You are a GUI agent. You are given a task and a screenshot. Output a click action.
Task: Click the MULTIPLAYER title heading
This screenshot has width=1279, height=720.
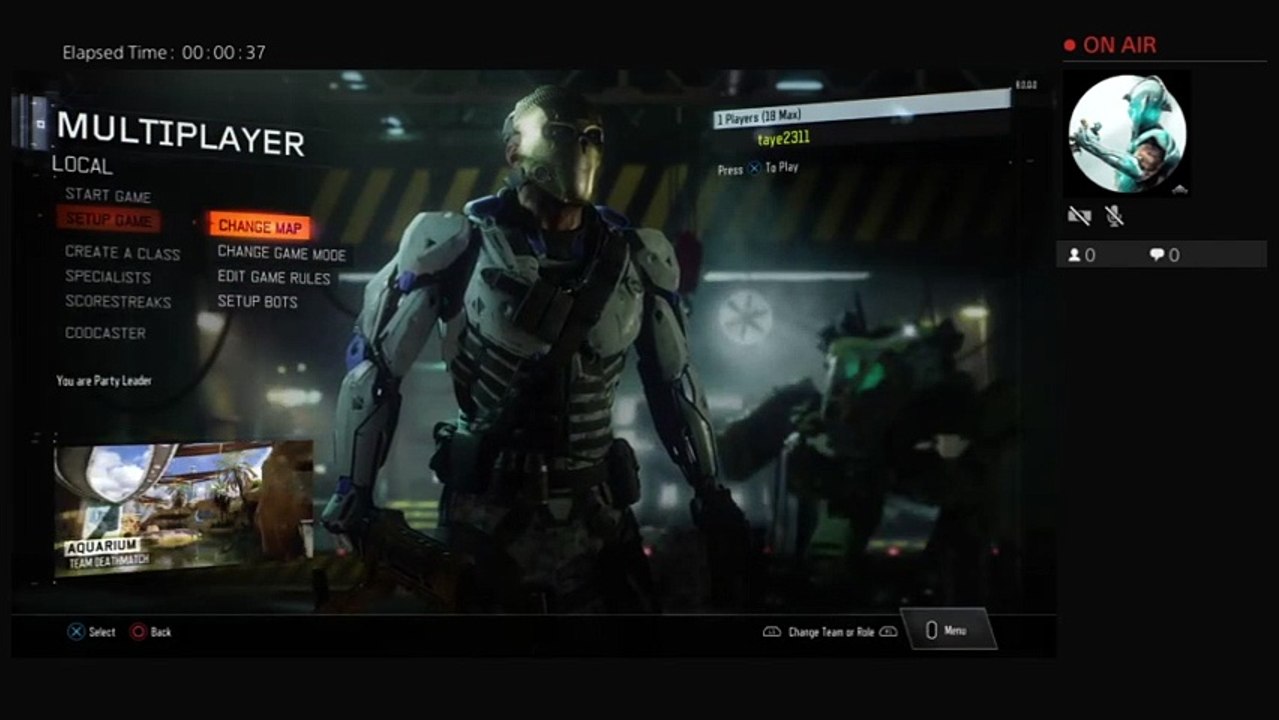(180, 132)
